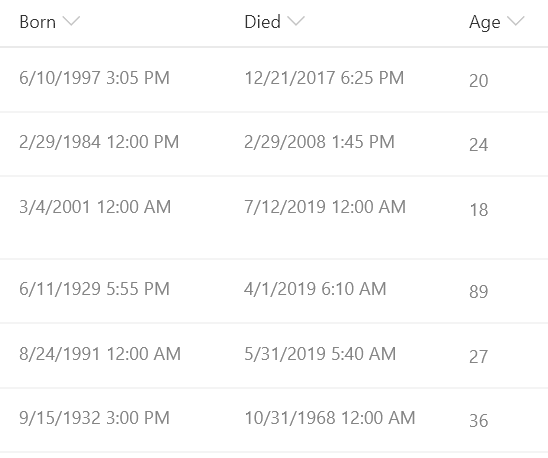Click the Born column header label
This screenshot has width=548, height=458.
tap(37, 22)
